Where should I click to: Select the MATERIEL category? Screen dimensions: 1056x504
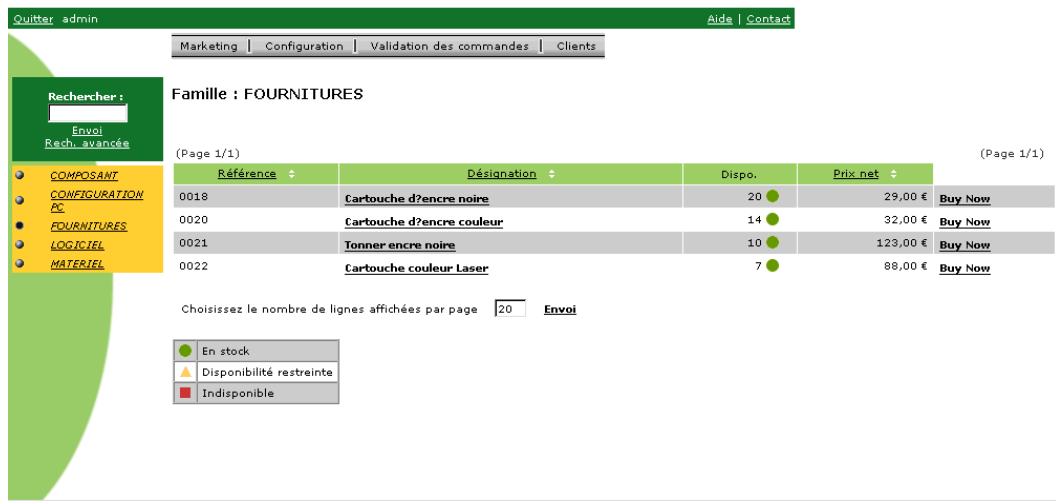click(x=77, y=264)
